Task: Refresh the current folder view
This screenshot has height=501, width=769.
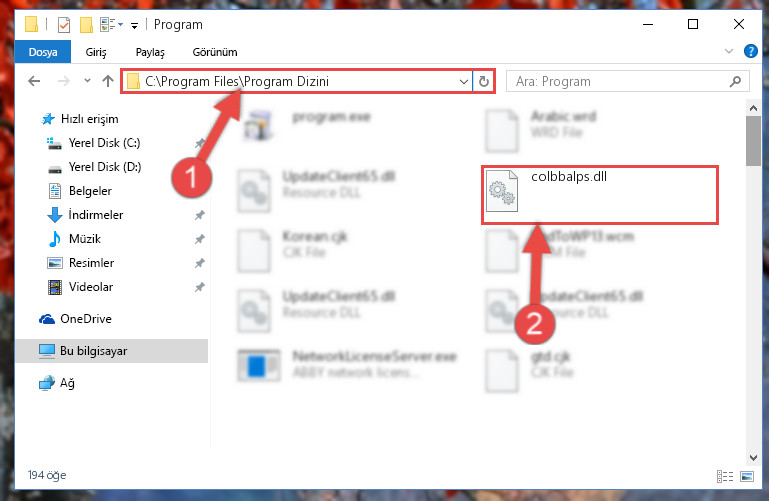Action: point(484,81)
